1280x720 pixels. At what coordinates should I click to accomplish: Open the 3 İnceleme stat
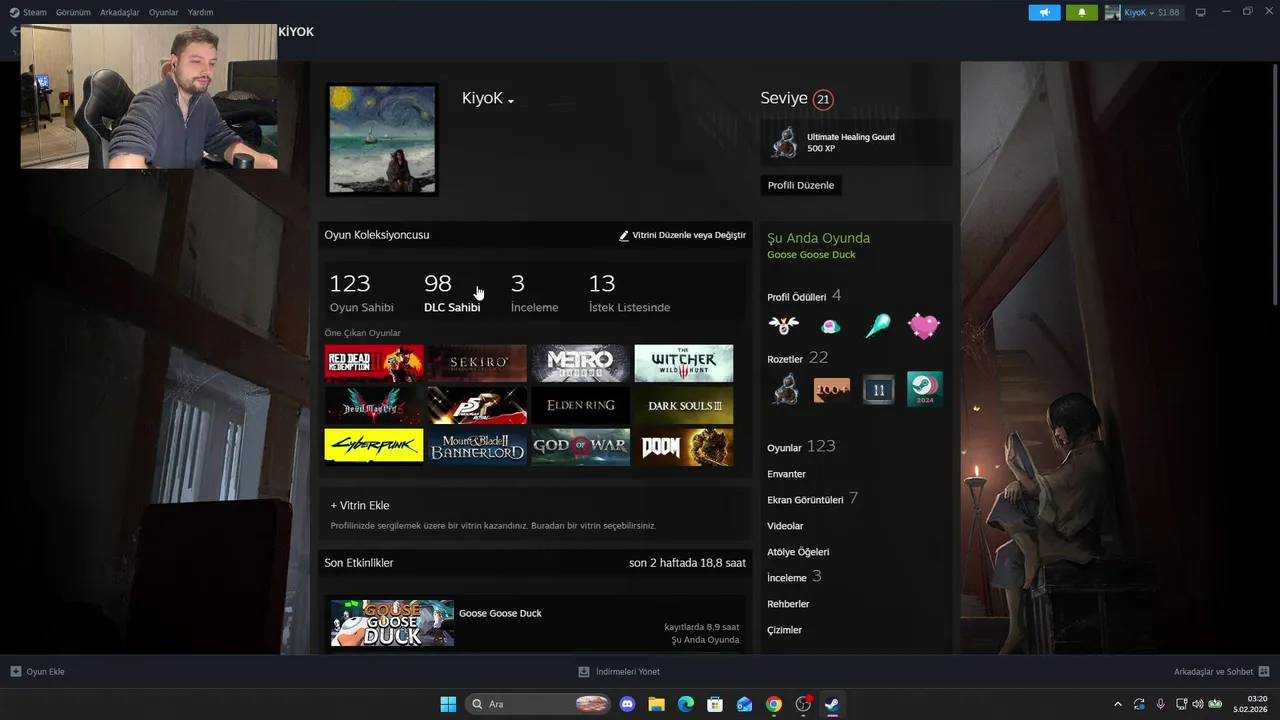[535, 293]
